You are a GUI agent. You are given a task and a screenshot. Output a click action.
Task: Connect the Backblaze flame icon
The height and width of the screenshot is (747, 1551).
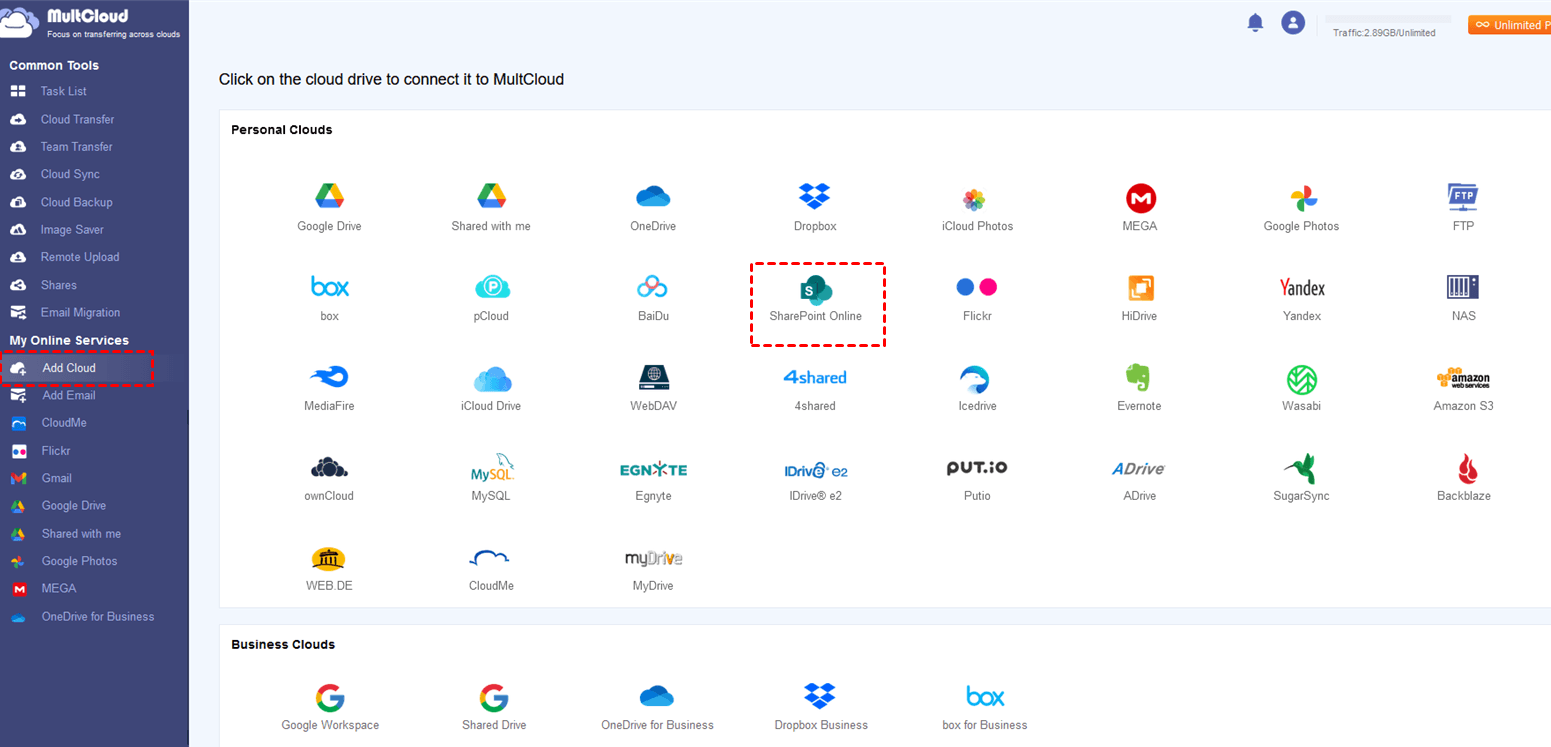tap(1468, 468)
